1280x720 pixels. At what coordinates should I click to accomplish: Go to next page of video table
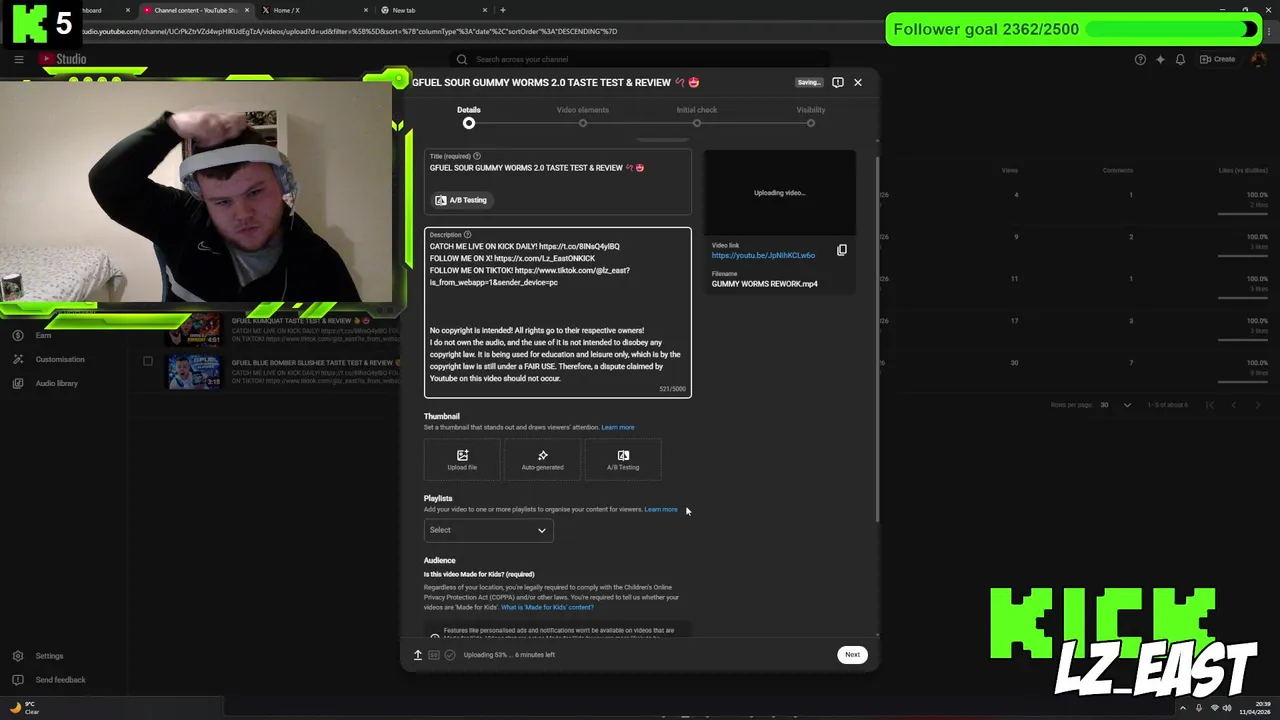[x=1257, y=405]
